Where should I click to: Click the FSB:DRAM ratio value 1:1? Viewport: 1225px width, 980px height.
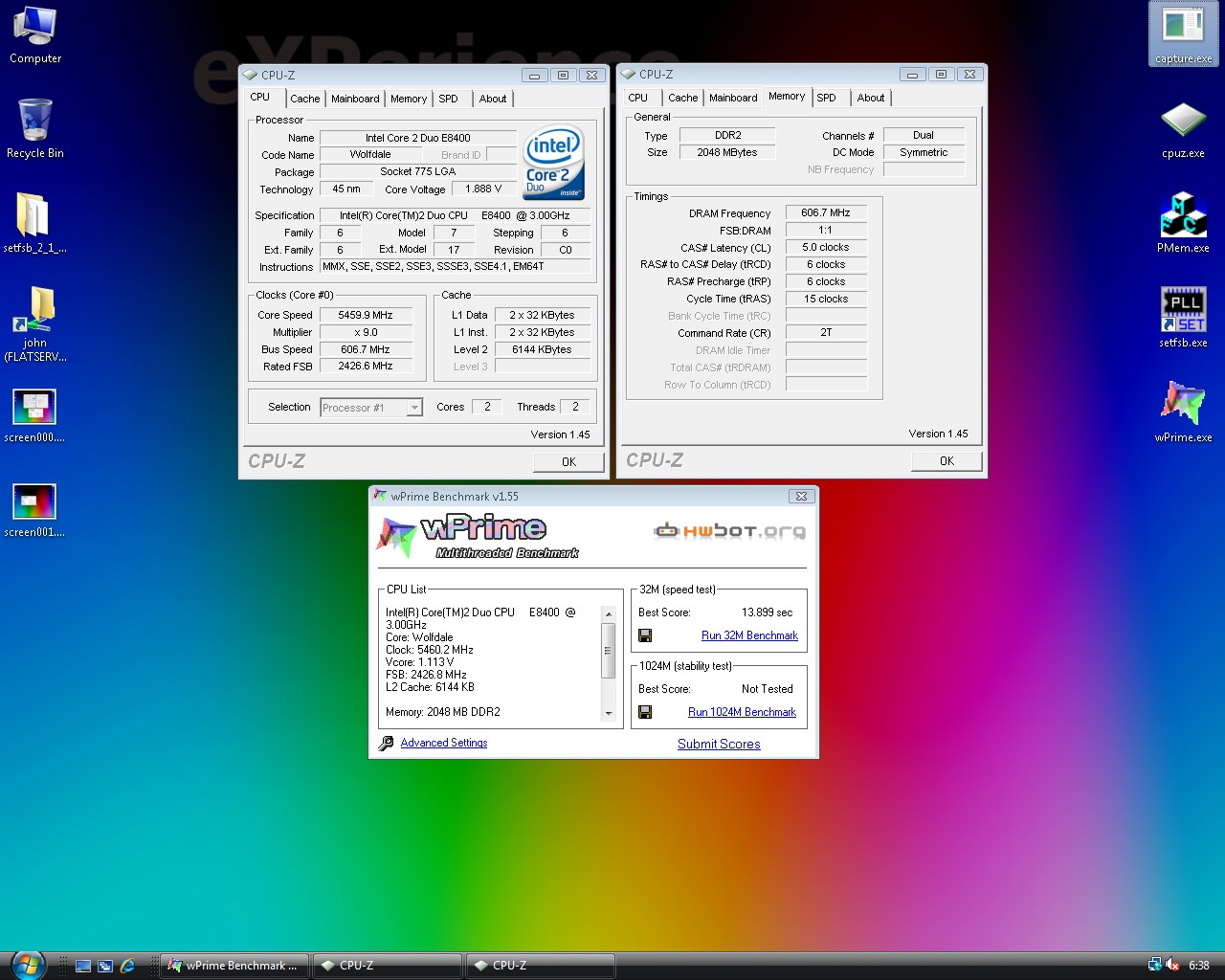pos(826,230)
